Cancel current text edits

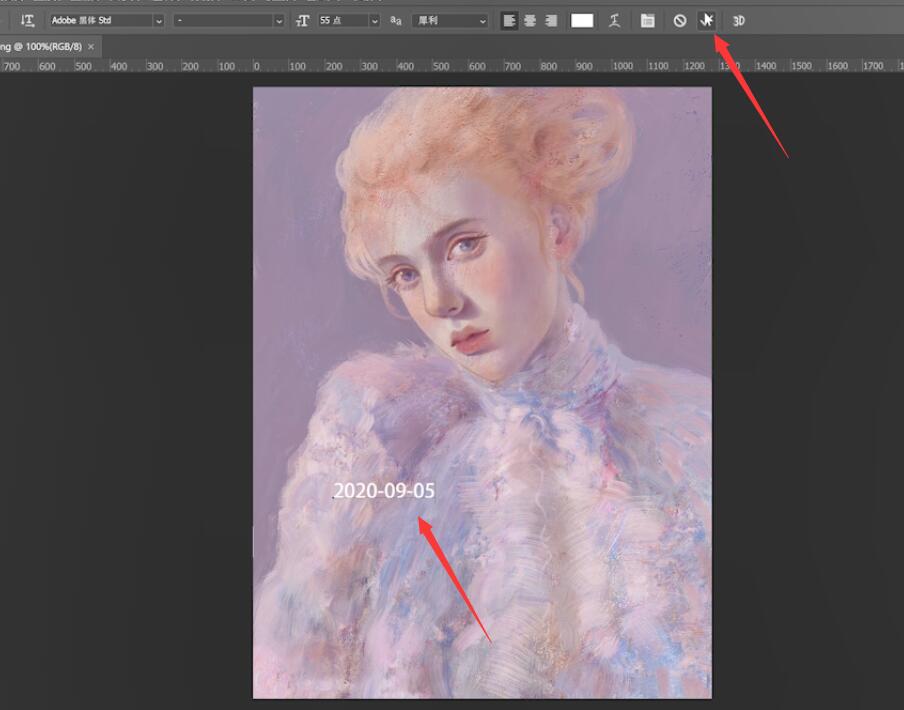[680, 21]
